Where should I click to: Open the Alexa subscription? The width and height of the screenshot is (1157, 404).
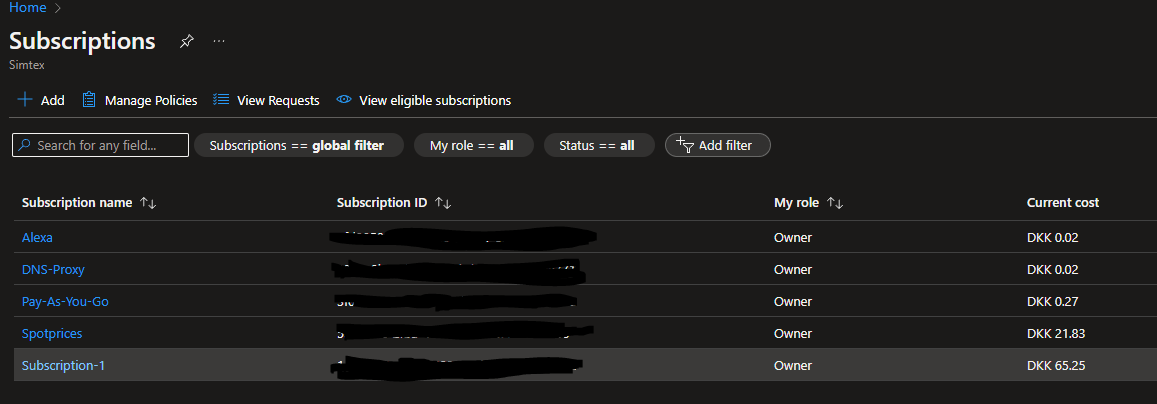(37, 237)
